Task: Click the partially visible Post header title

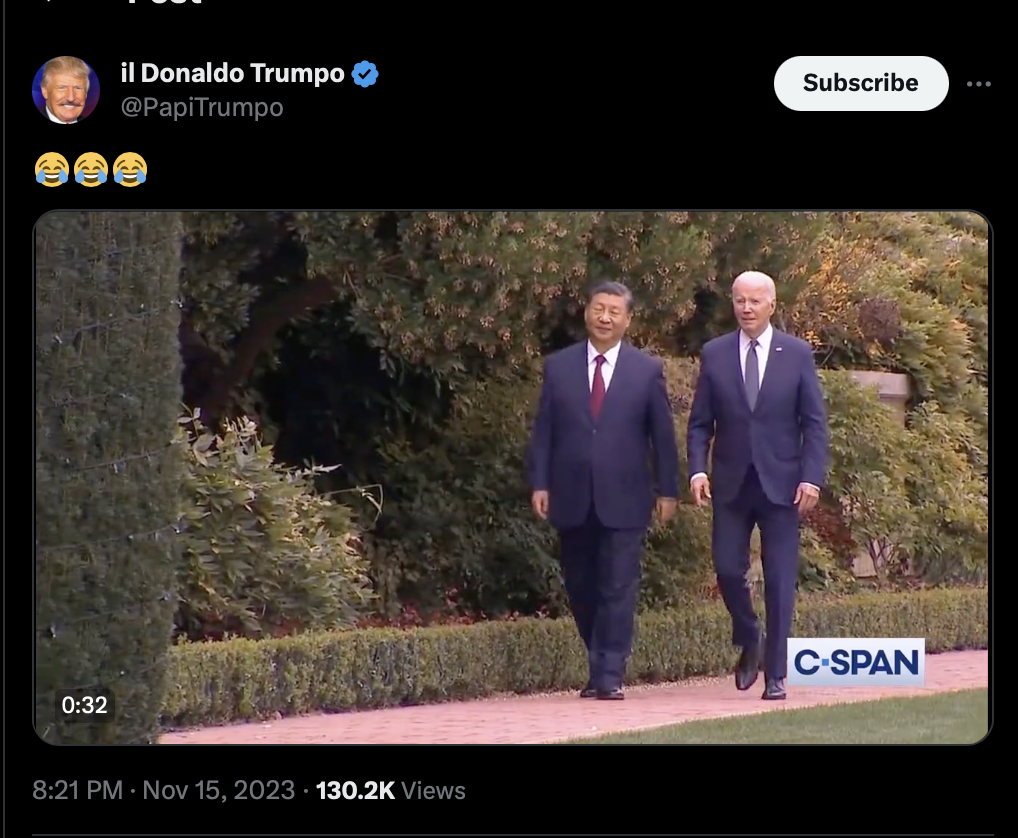Action: [166, 3]
